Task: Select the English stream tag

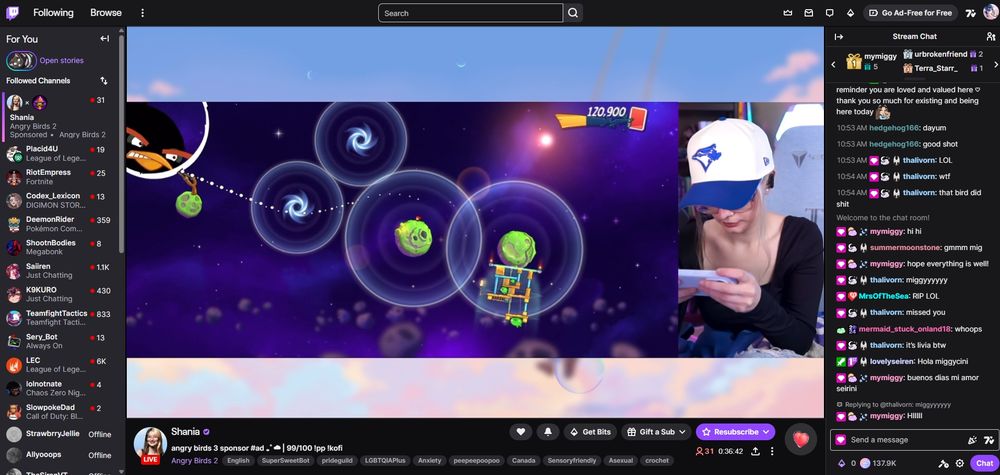Action: (239, 460)
